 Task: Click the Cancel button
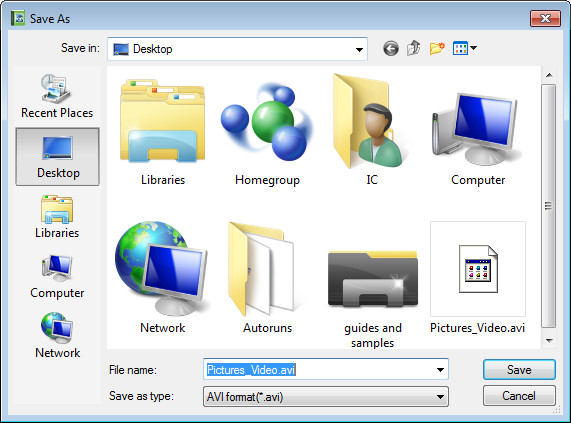click(519, 396)
